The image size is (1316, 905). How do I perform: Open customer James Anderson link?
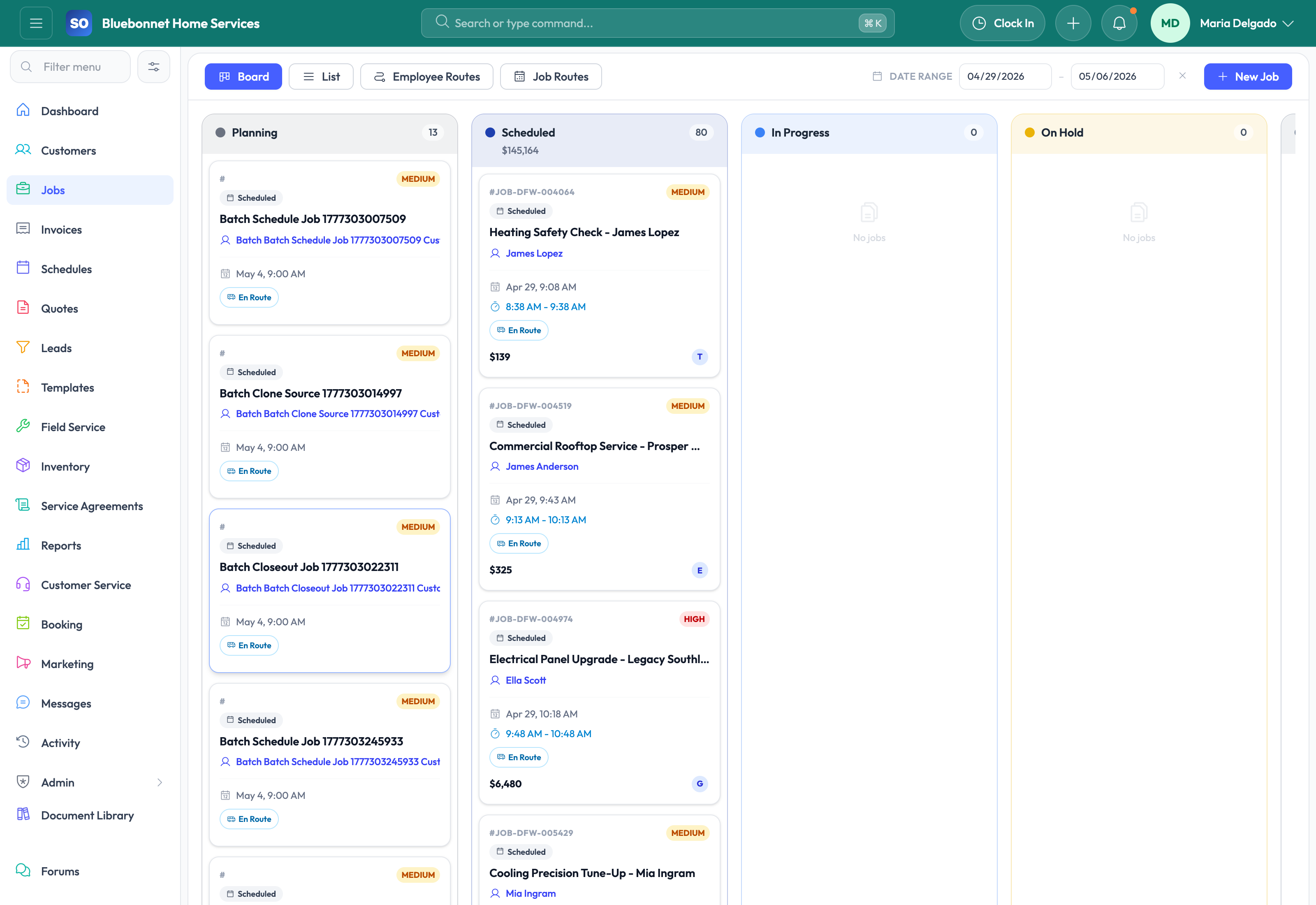coord(542,466)
